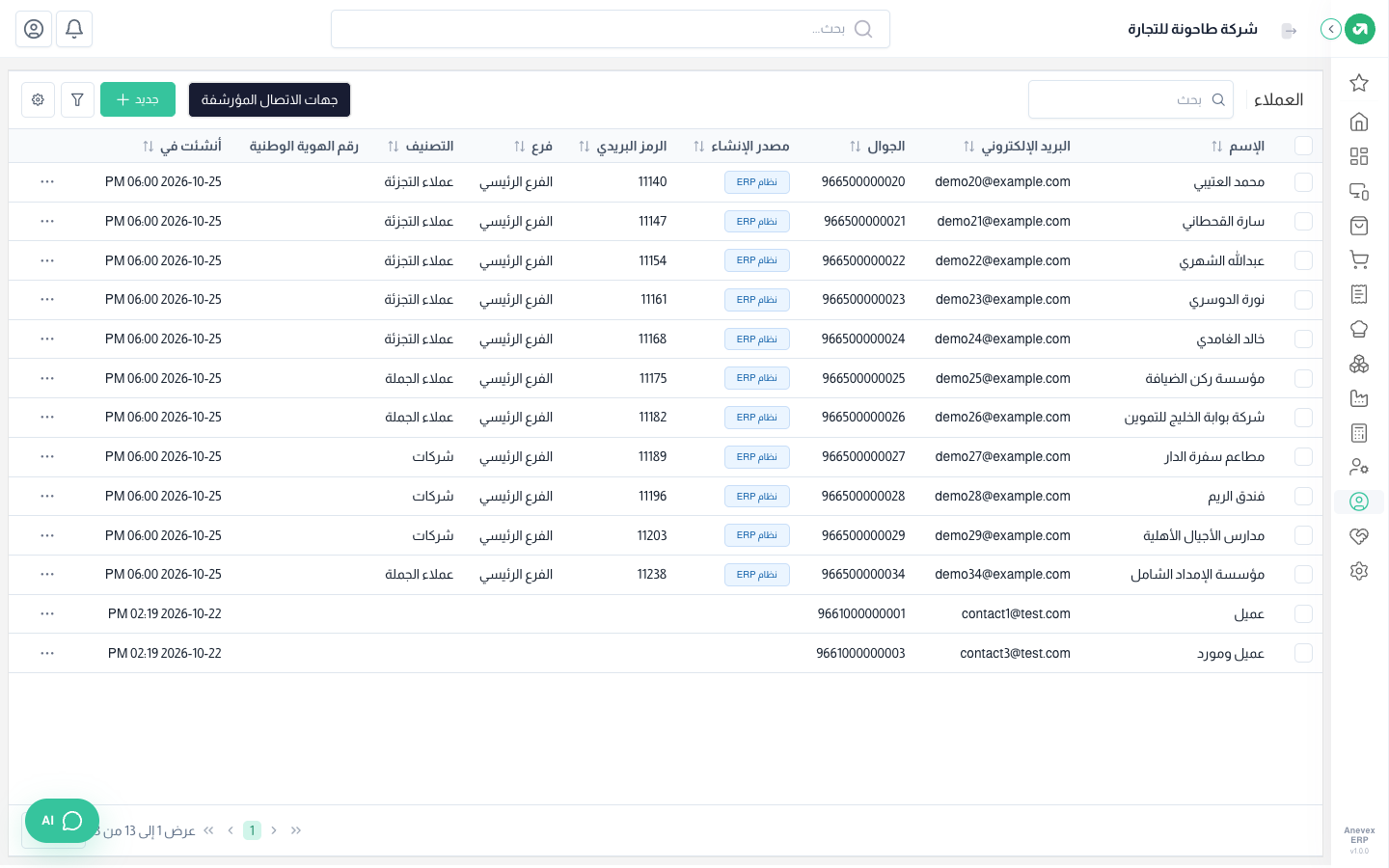Select the active customers icon in sidebar
This screenshot has width=1389, height=868.
[x=1359, y=502]
